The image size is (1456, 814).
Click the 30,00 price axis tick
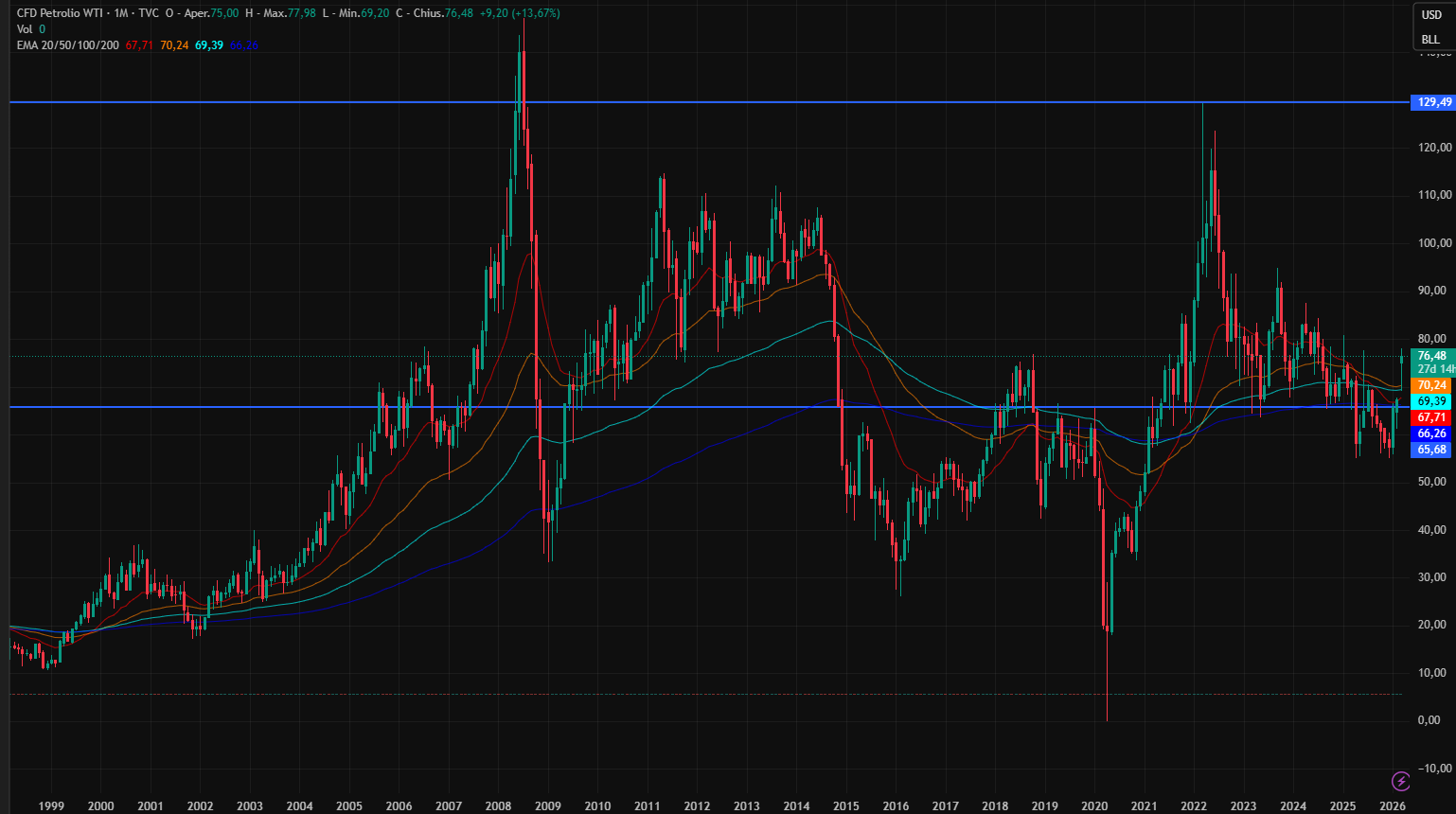1434,577
